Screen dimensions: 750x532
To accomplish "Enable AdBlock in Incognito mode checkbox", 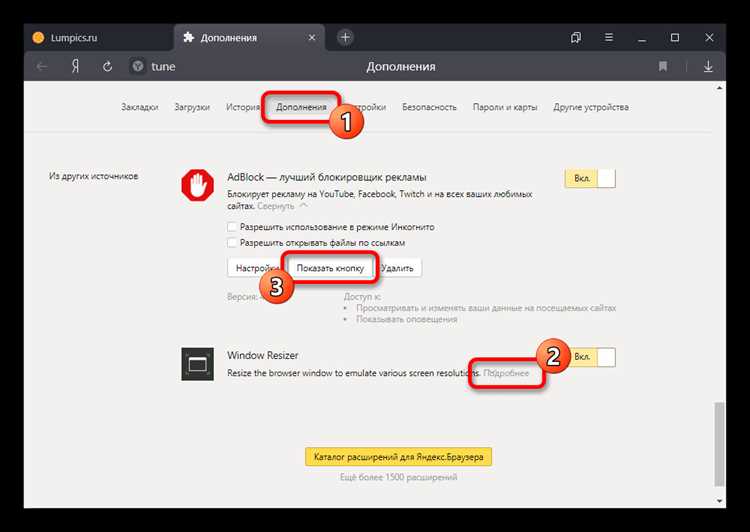I will click(x=232, y=227).
